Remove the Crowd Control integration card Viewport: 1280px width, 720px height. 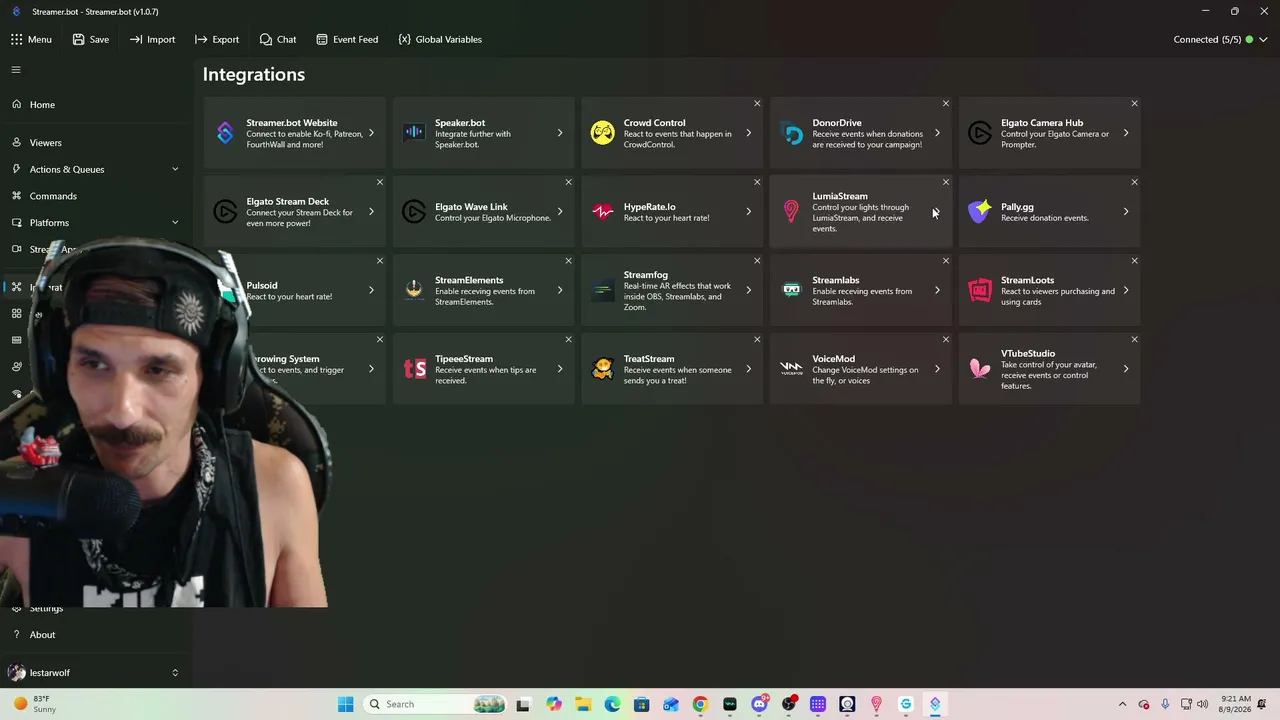(757, 103)
